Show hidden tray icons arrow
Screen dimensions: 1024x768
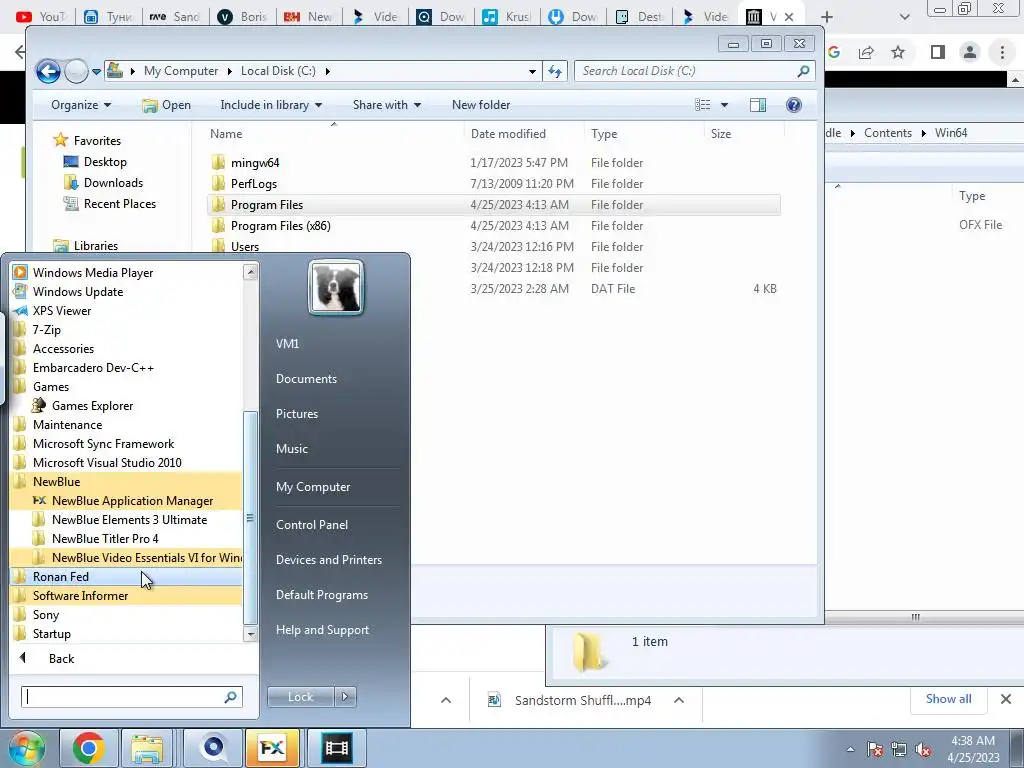pos(850,750)
